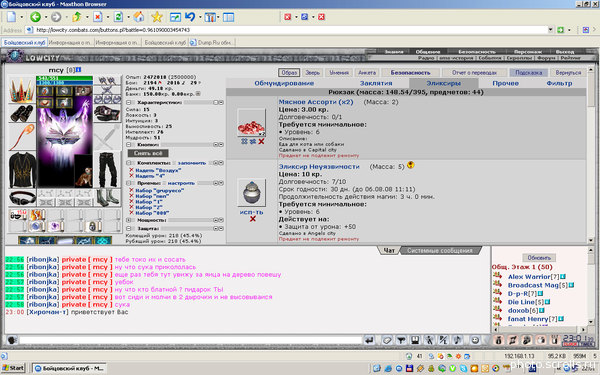Open the address bar dropdown arrow
This screenshot has width=600, height=375.
point(550,29)
